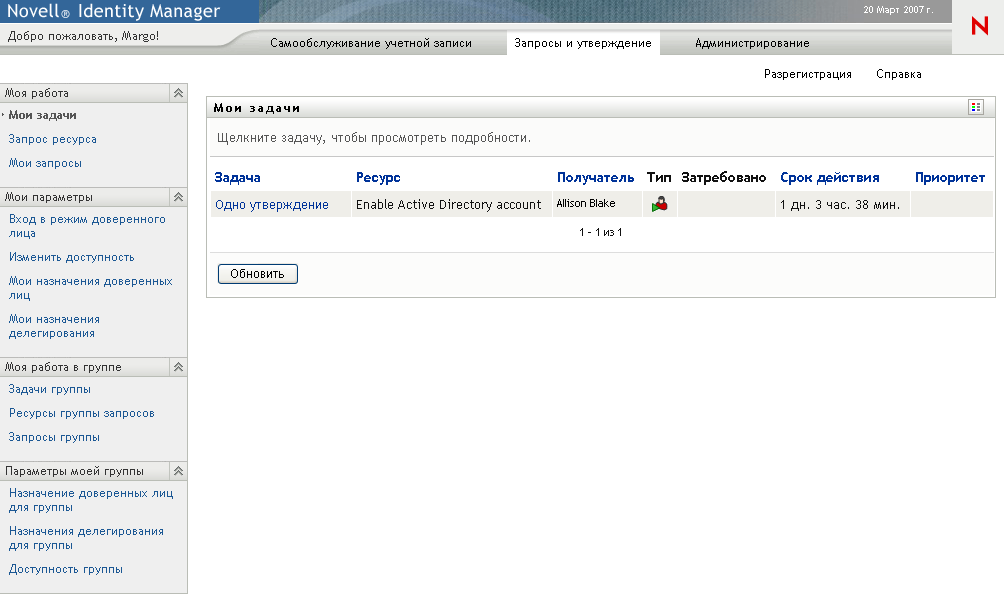Open the Одно утверждение task
1004x599 pixels.
pyautogui.click(x=271, y=204)
